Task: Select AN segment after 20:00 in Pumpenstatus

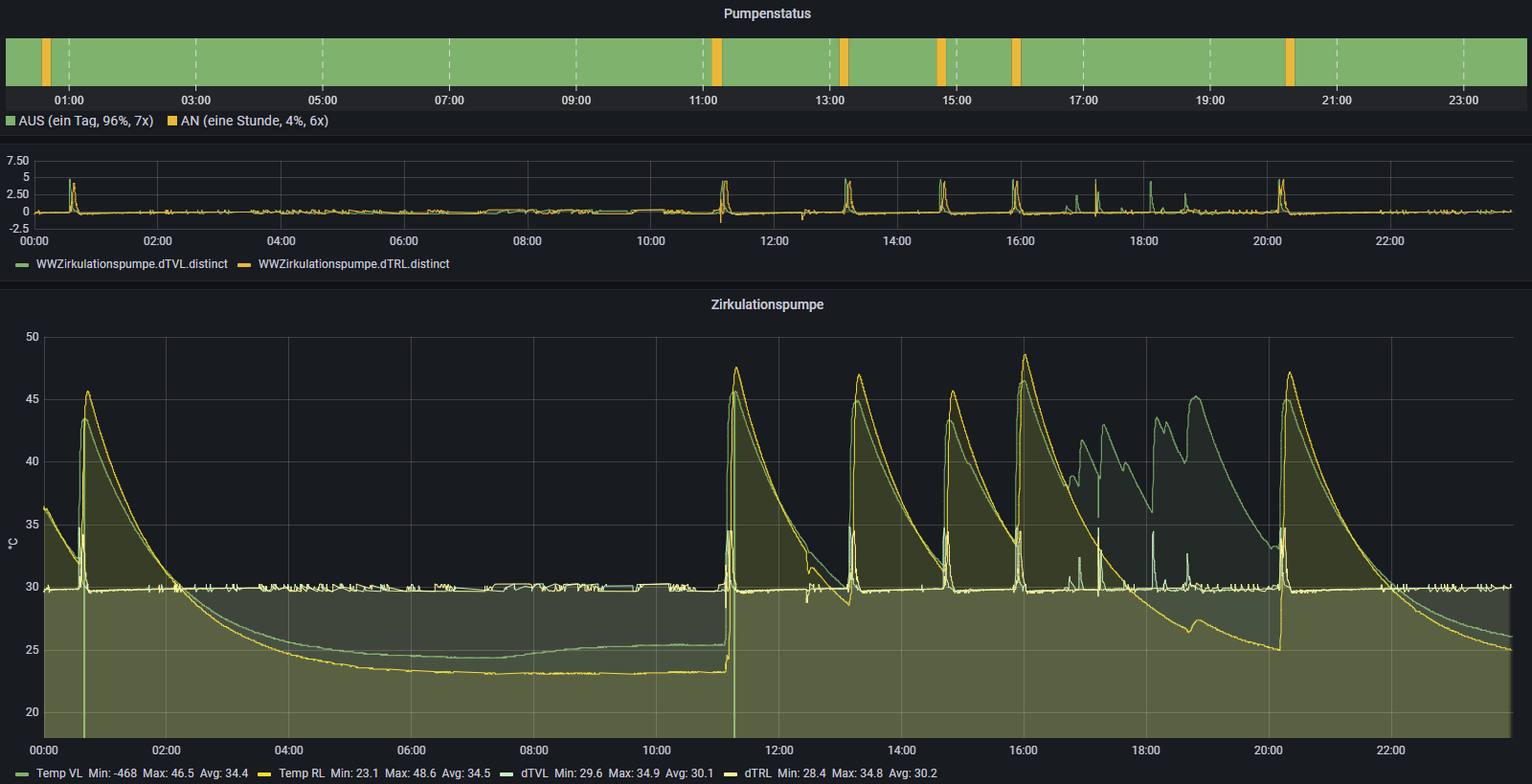Action: (x=1290, y=62)
